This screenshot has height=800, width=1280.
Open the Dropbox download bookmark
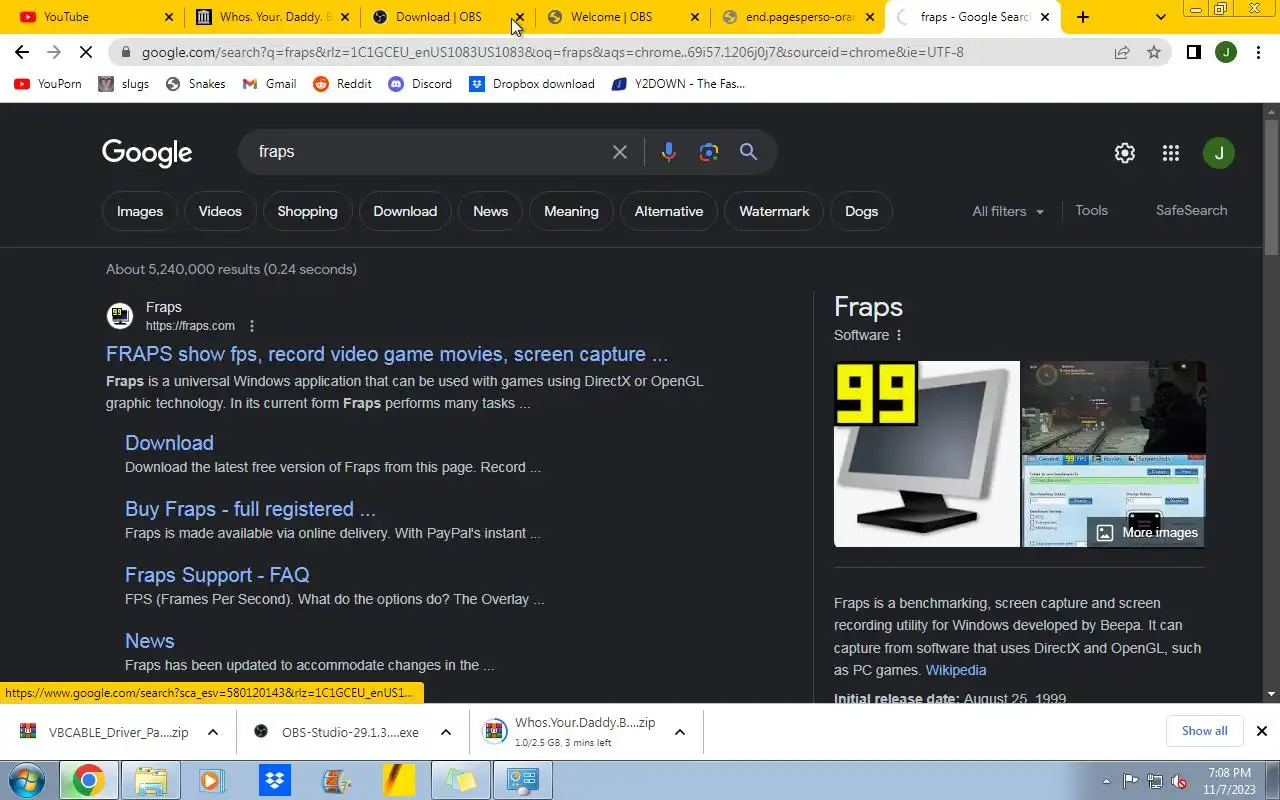[x=532, y=84]
